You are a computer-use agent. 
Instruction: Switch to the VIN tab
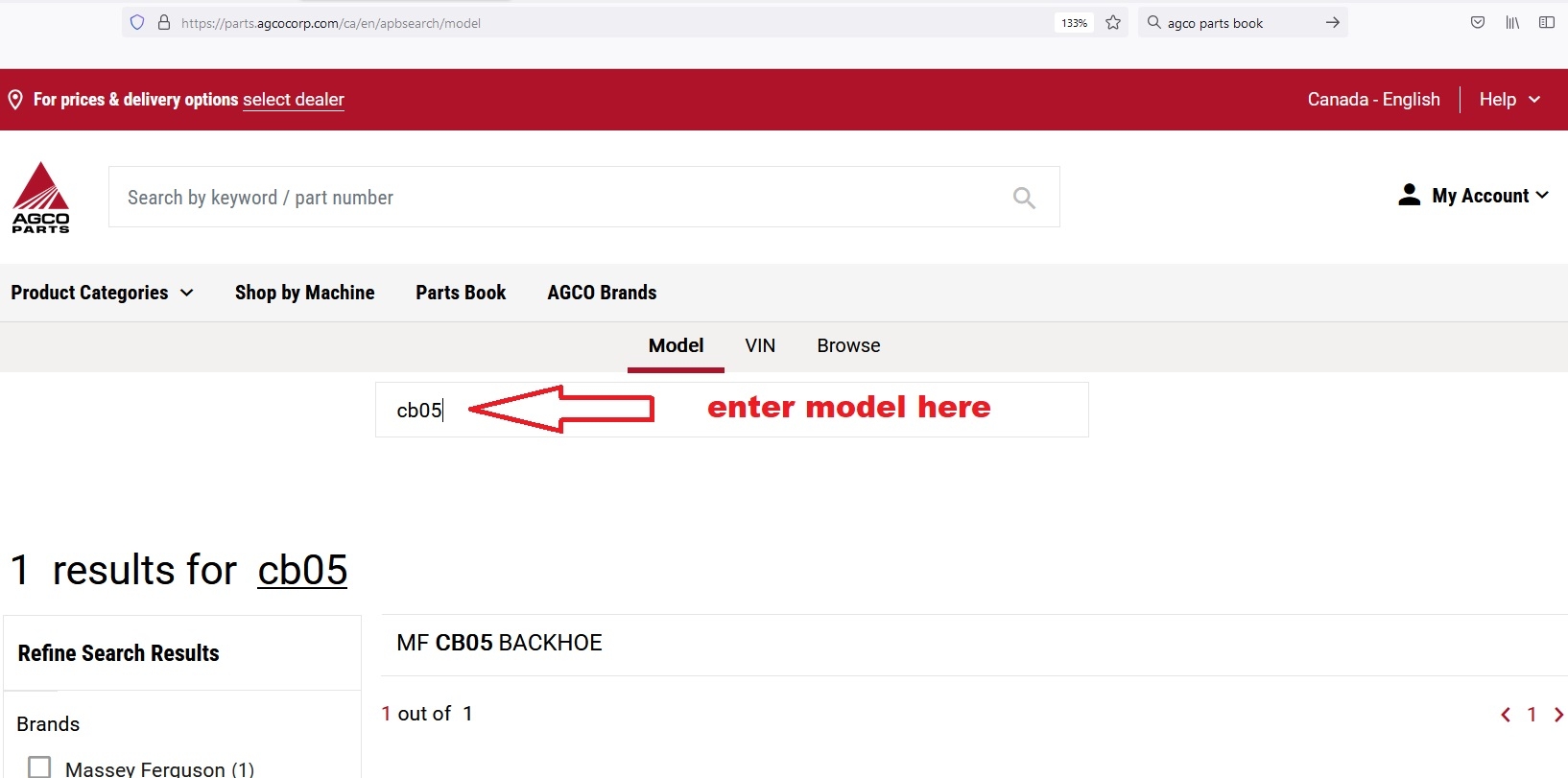click(760, 345)
